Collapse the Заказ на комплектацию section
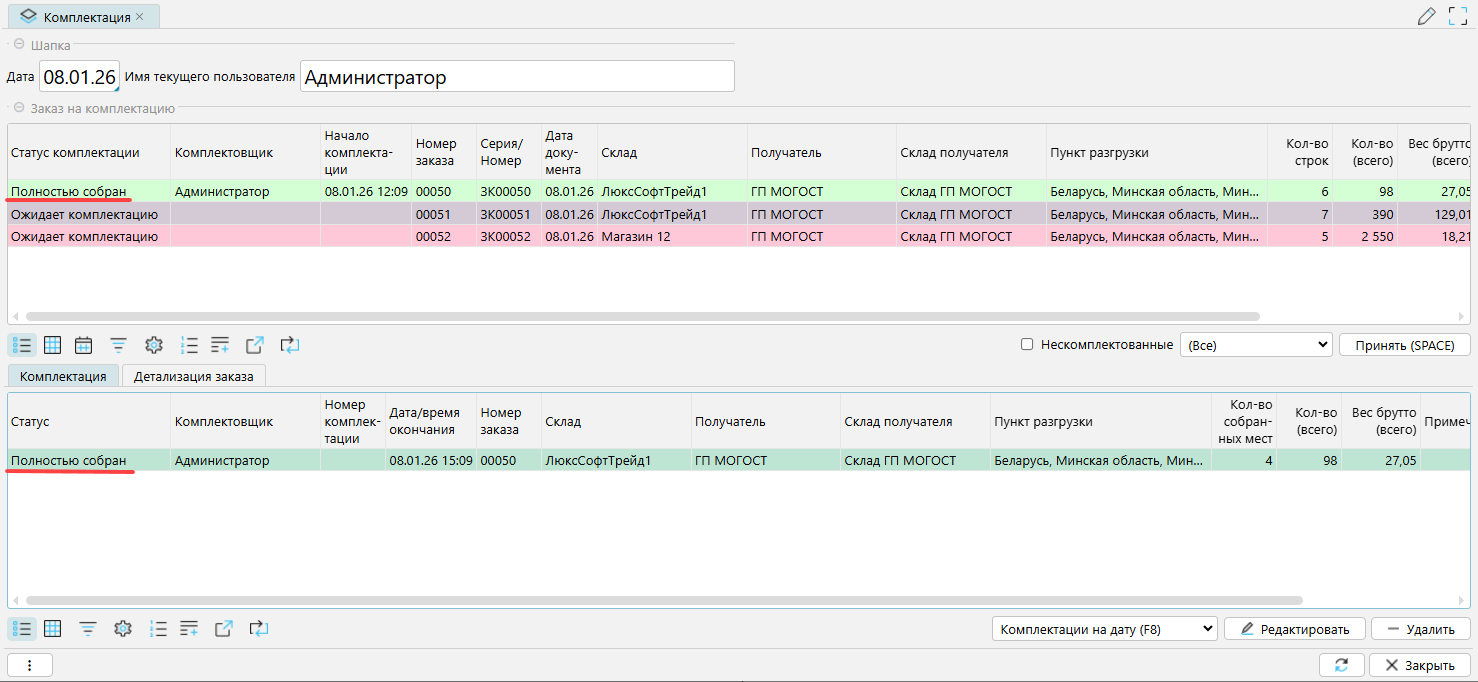This screenshot has height=682, width=1478. (x=19, y=108)
